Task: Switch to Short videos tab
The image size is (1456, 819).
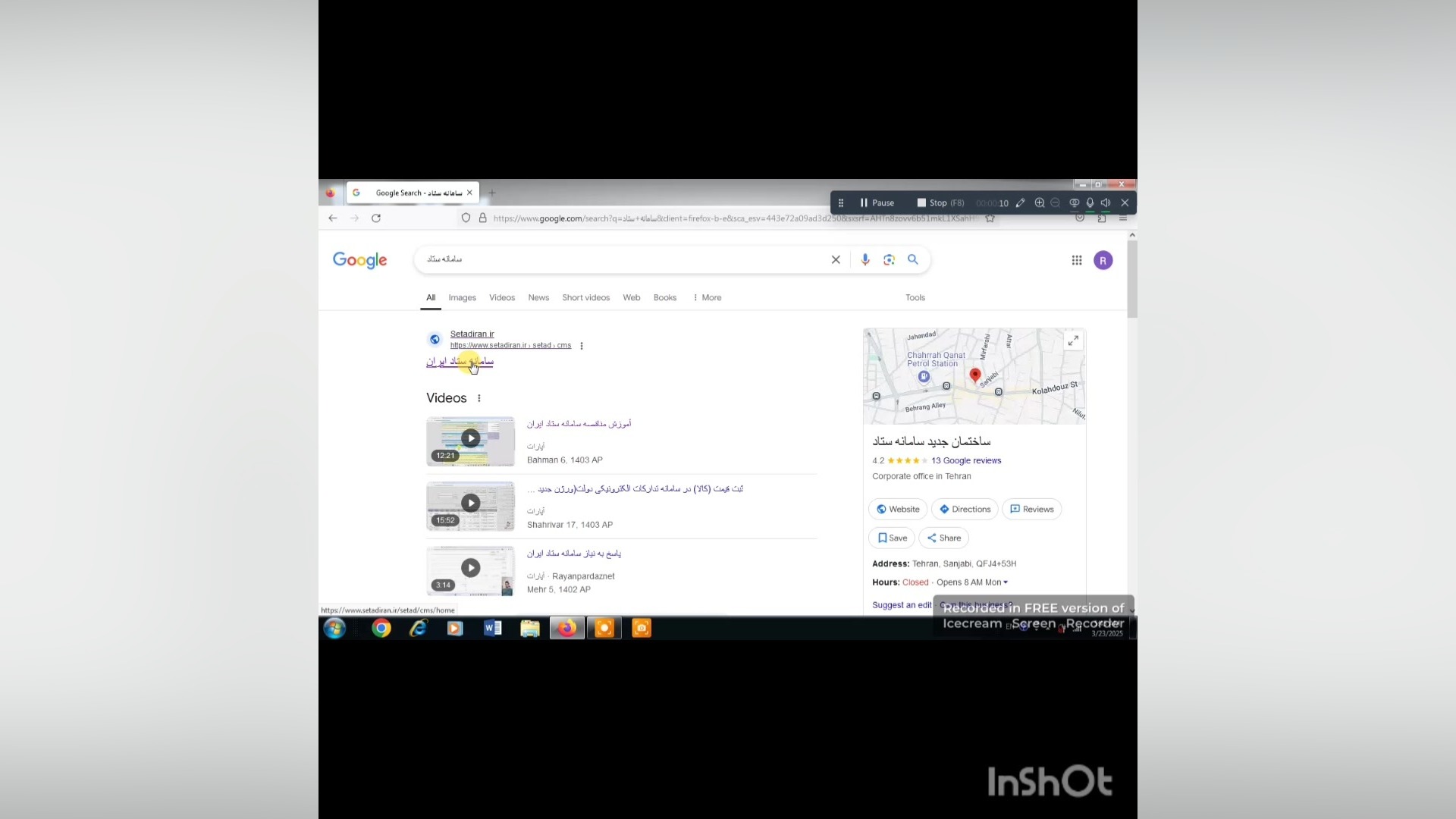Action: pyautogui.click(x=586, y=298)
